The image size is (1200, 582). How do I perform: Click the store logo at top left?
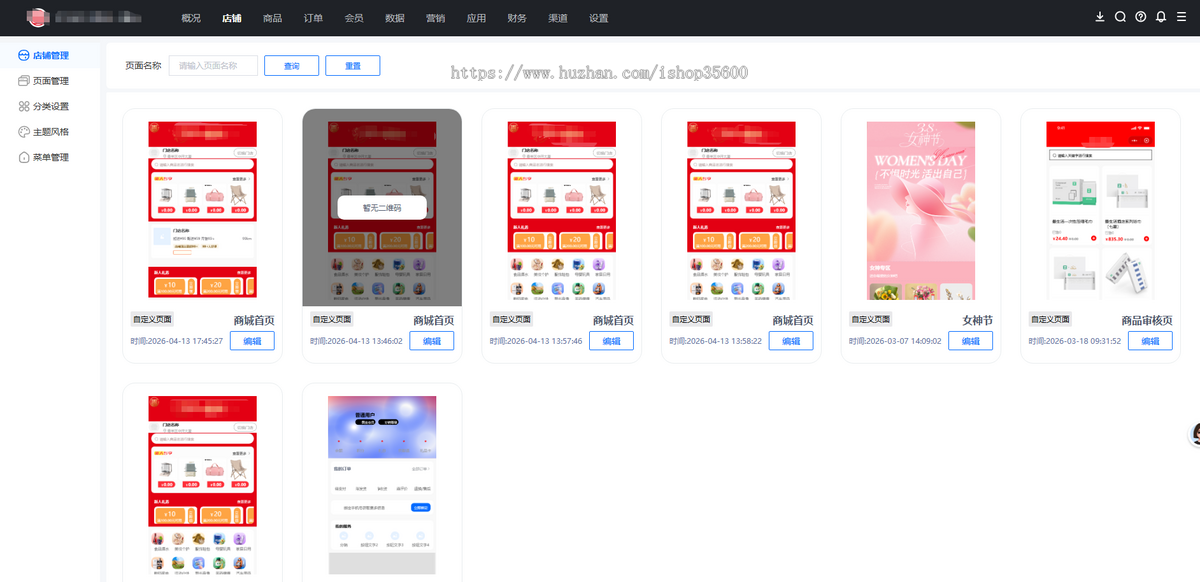tap(37, 17)
